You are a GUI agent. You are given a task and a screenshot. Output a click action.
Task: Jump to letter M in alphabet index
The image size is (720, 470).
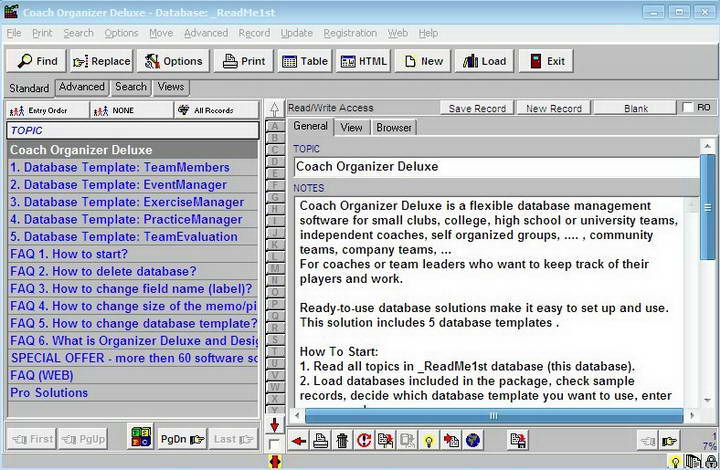click(x=275, y=268)
